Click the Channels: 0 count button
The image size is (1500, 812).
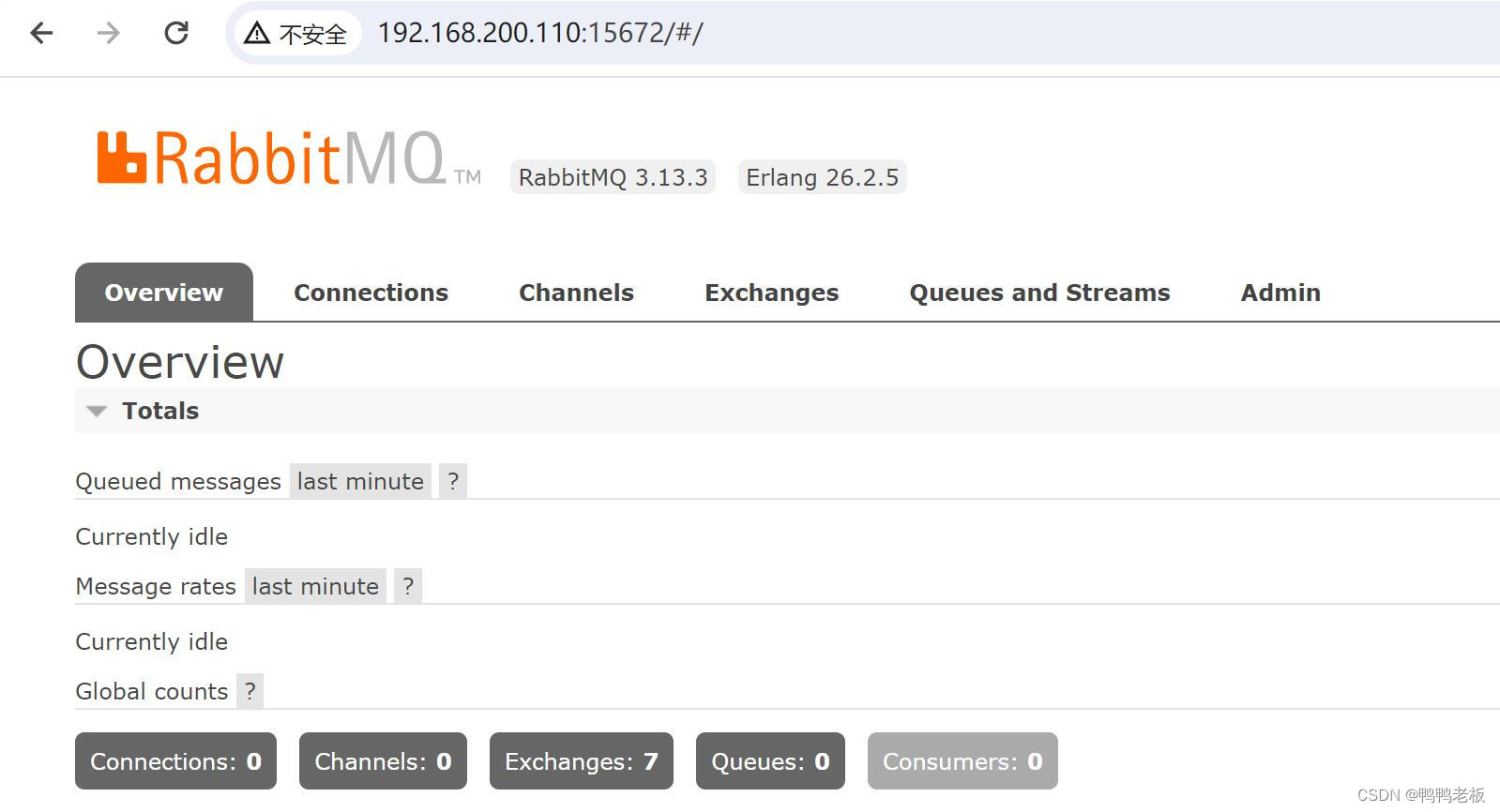point(383,761)
